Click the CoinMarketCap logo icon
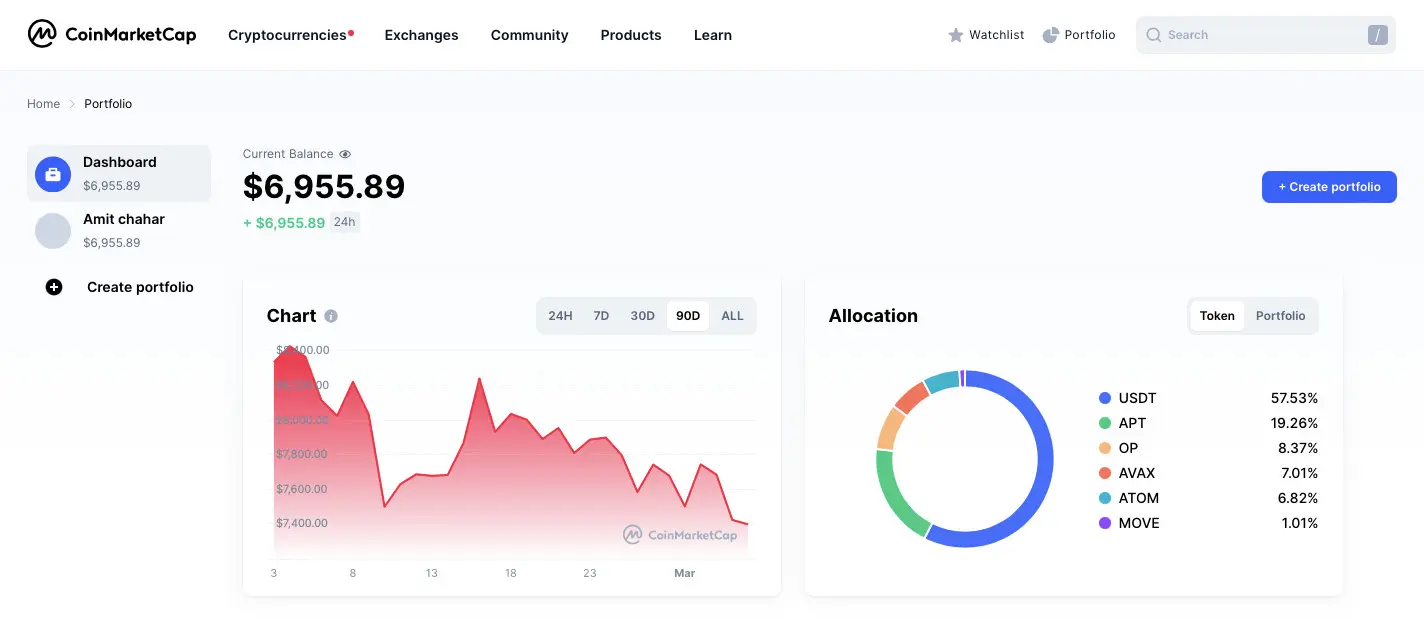The height and width of the screenshot is (619, 1424). (42, 33)
